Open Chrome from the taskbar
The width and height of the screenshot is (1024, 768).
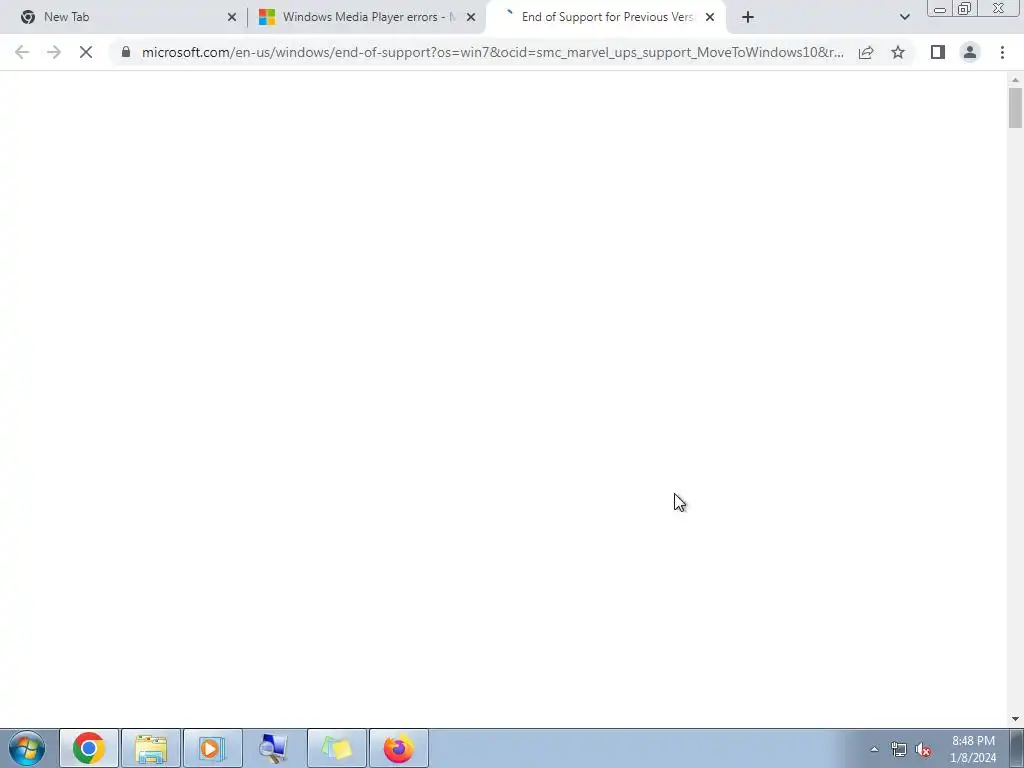[x=89, y=748]
